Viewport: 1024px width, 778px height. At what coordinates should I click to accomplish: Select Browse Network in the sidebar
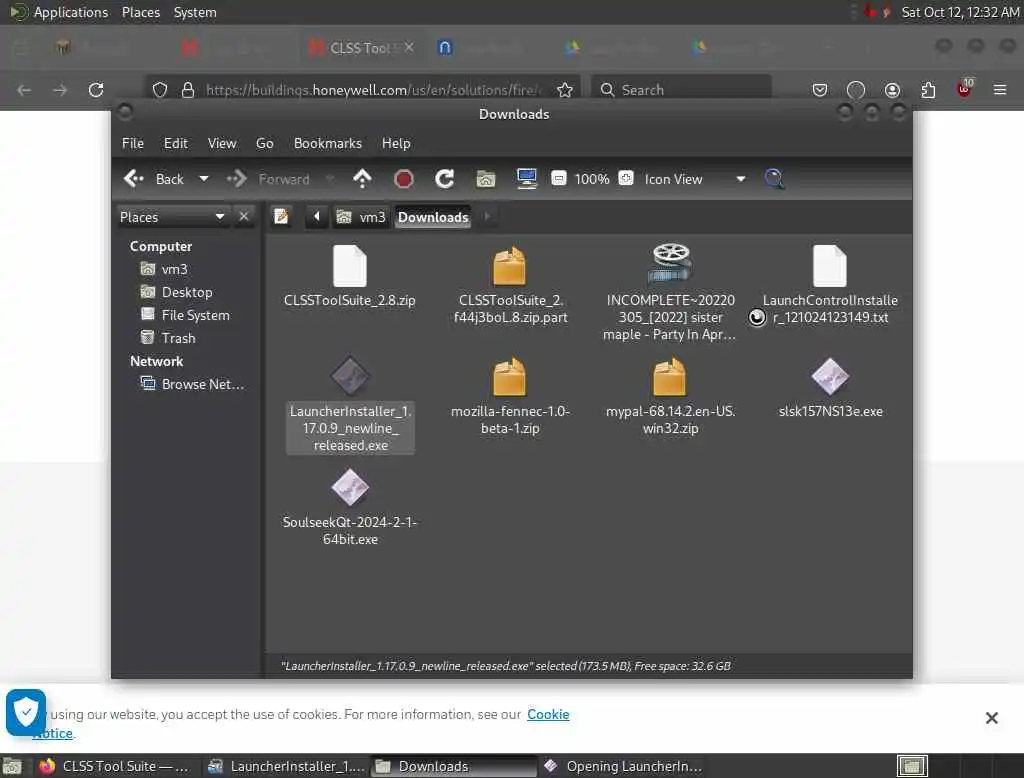[193, 384]
